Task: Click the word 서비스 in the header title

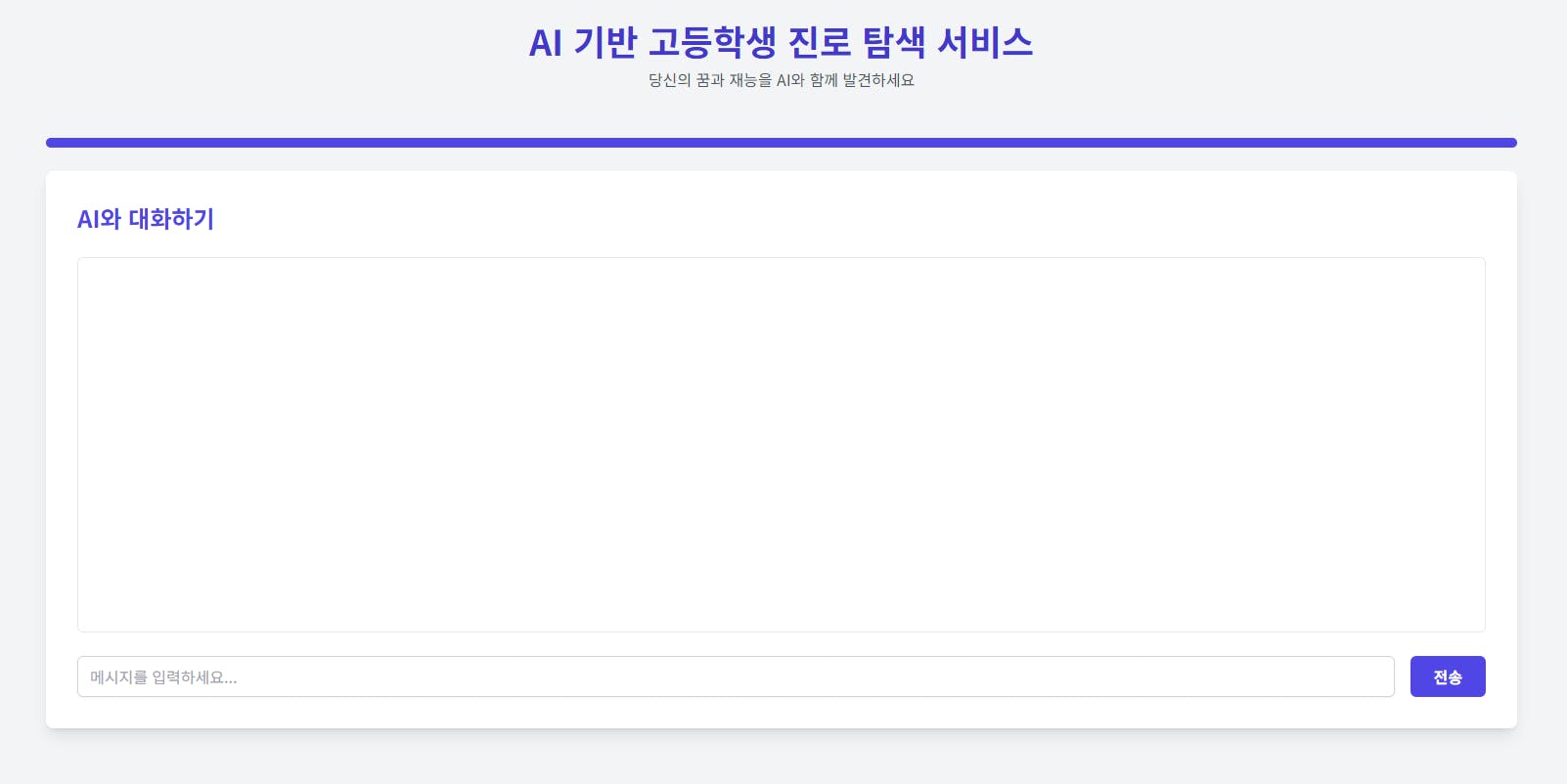Action: [x=984, y=43]
